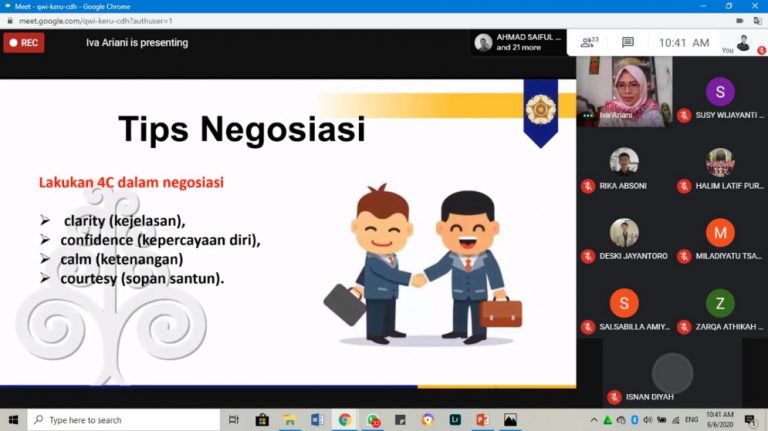Expand hidden system tray icons chevron
The image size is (768, 431).
pyautogui.click(x=594, y=420)
